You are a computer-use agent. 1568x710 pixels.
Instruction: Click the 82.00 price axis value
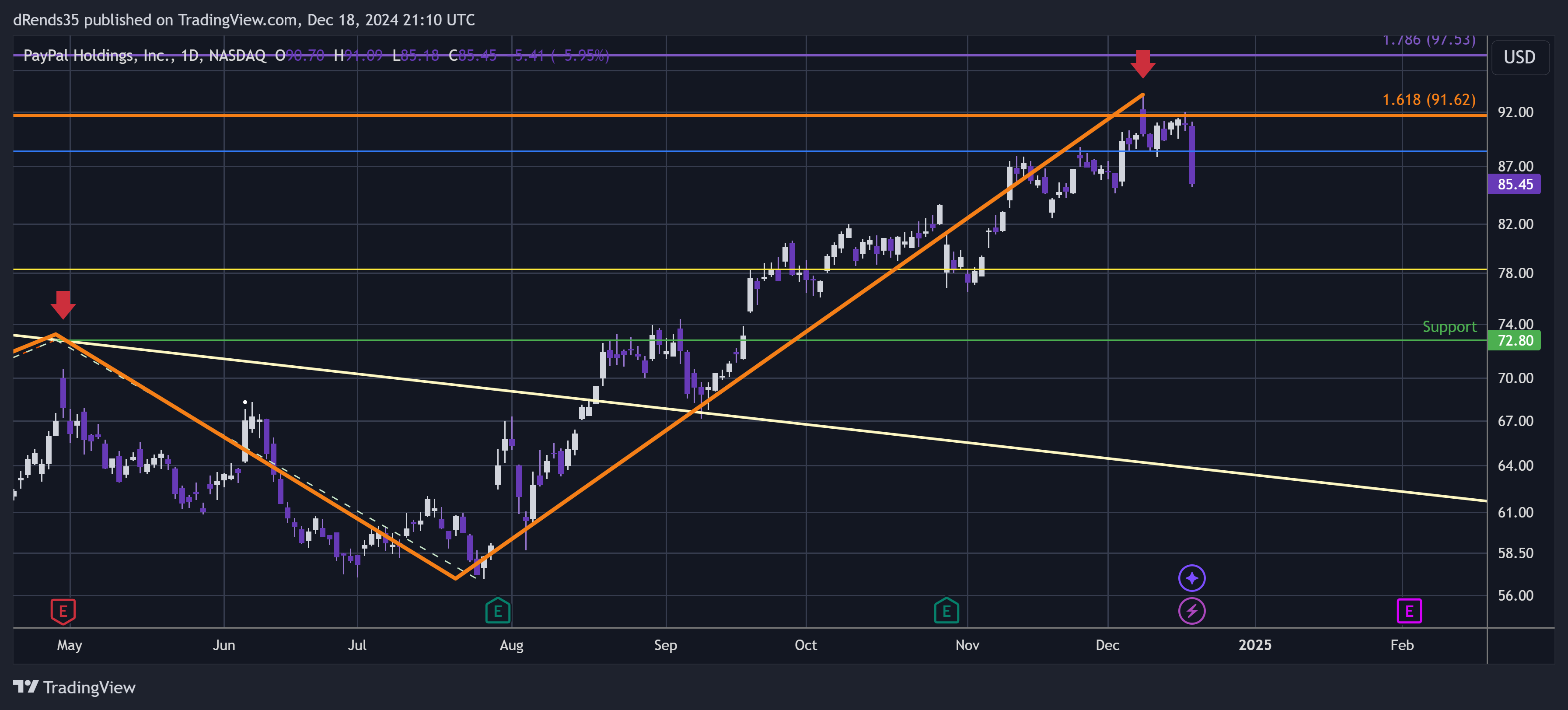pos(1516,224)
